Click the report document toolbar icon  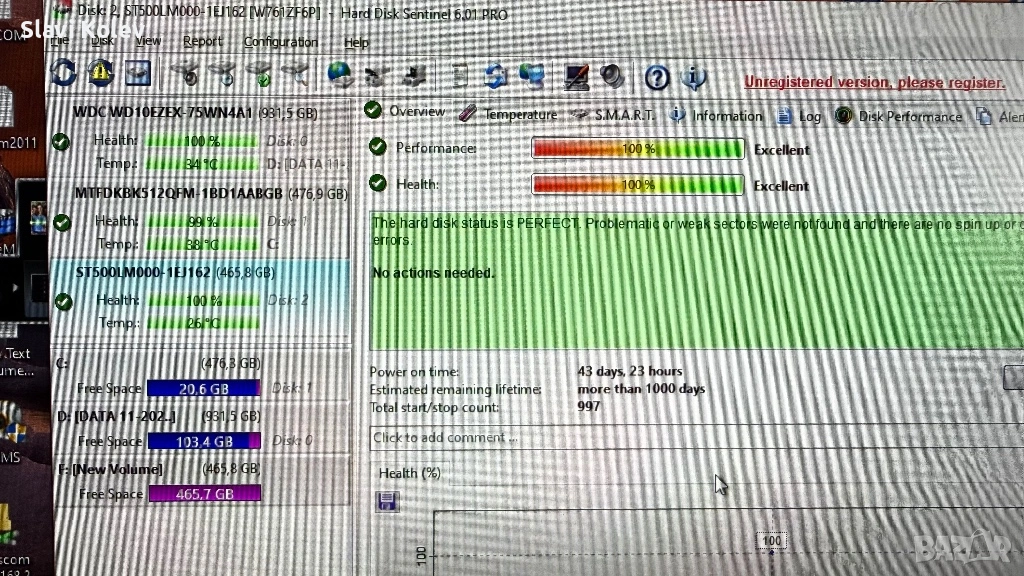pyautogui.click(x=460, y=76)
